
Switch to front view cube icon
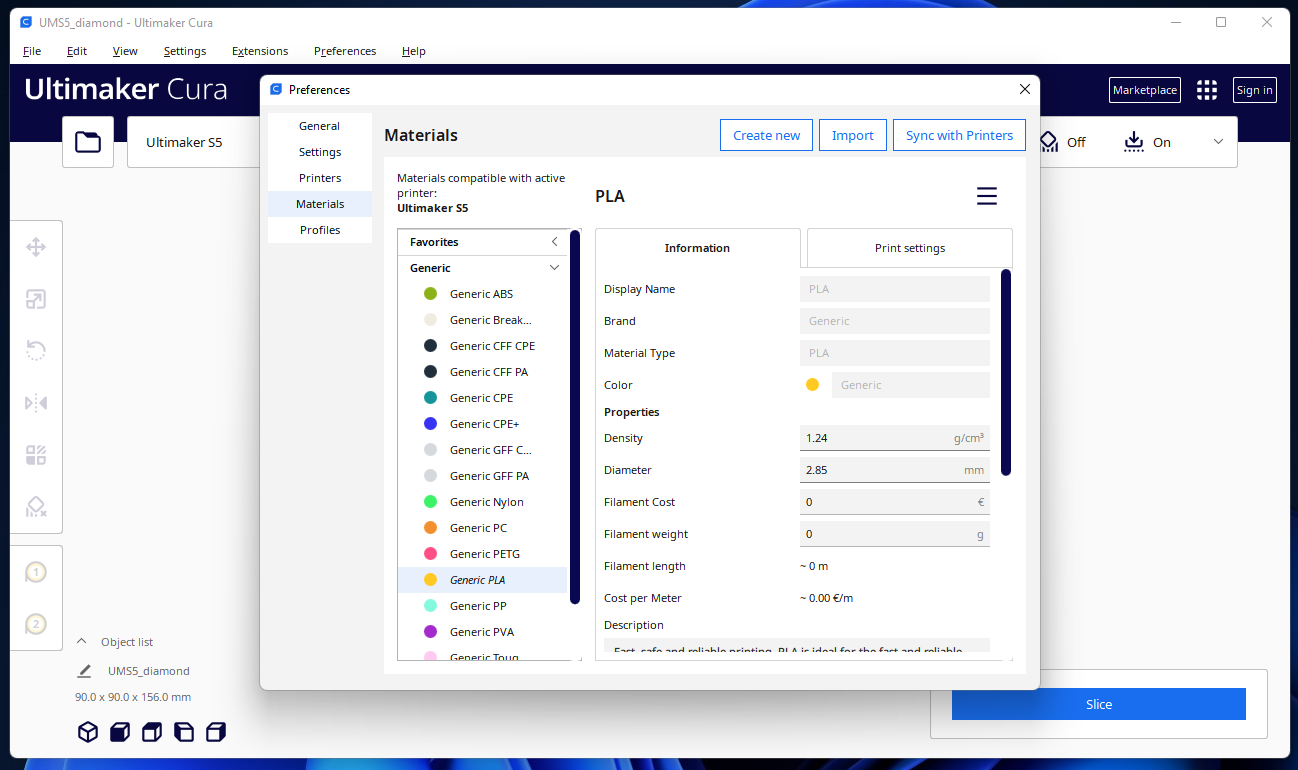click(x=120, y=732)
